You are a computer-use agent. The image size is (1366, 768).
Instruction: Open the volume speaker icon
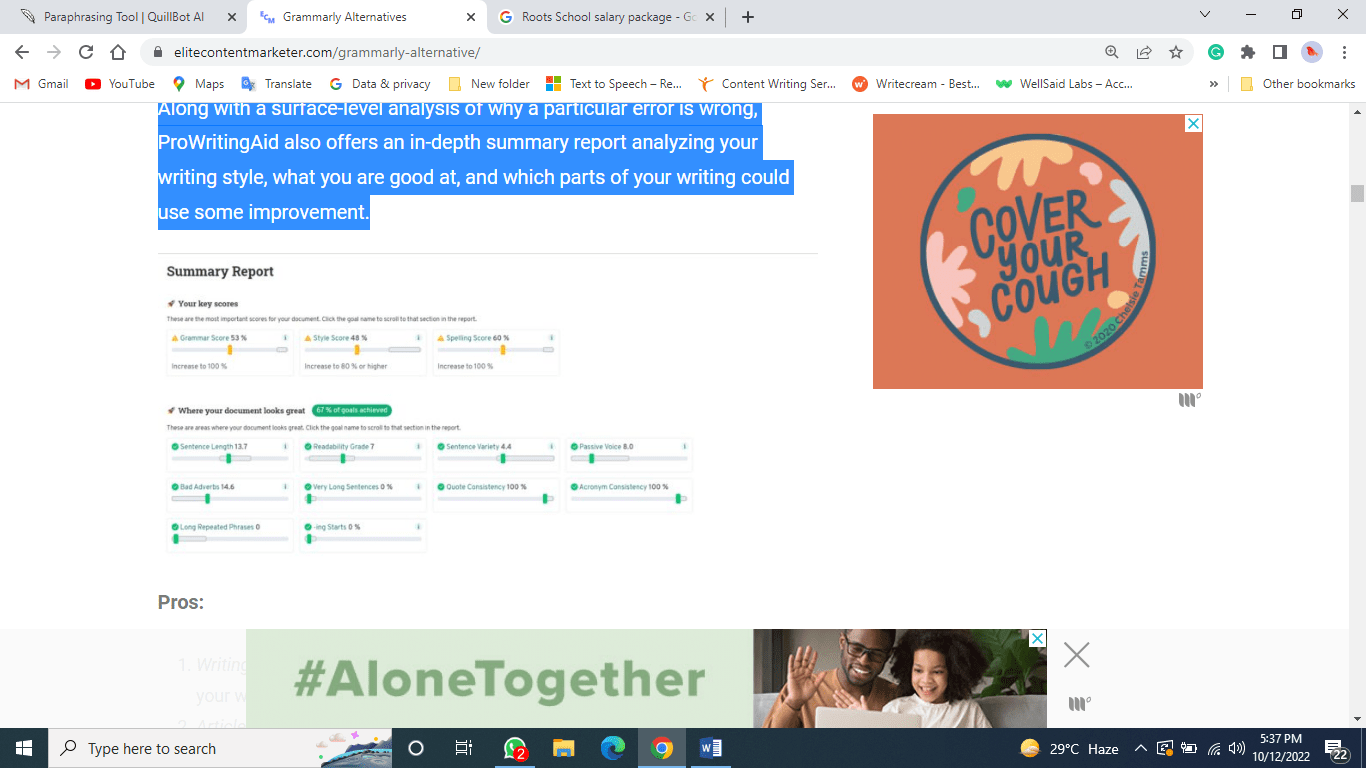click(x=1238, y=748)
